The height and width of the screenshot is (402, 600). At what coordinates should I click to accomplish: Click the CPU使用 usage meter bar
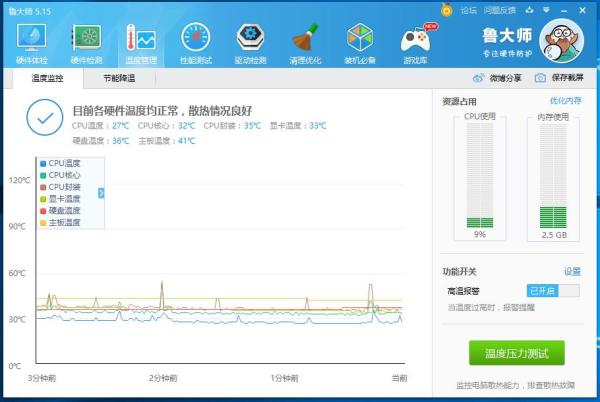coord(480,175)
